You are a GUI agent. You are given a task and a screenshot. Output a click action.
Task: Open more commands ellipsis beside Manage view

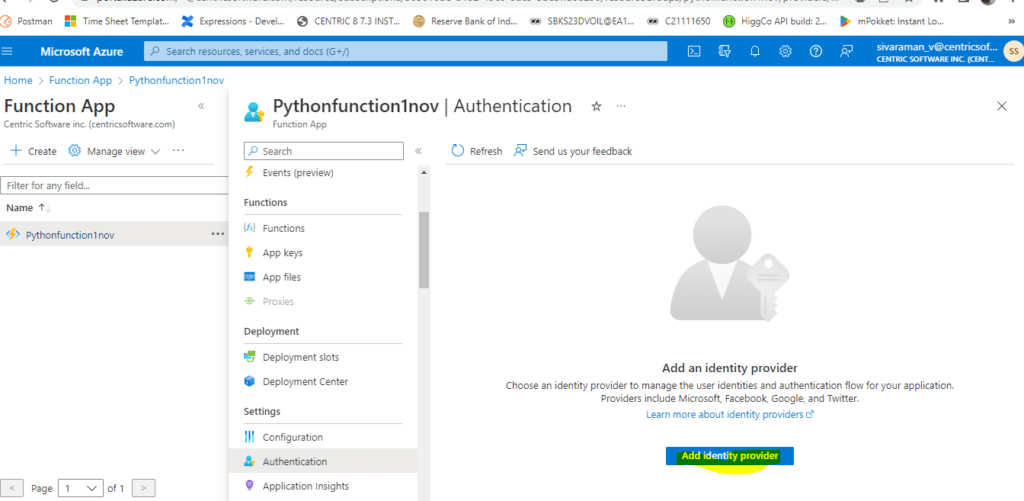pos(178,151)
